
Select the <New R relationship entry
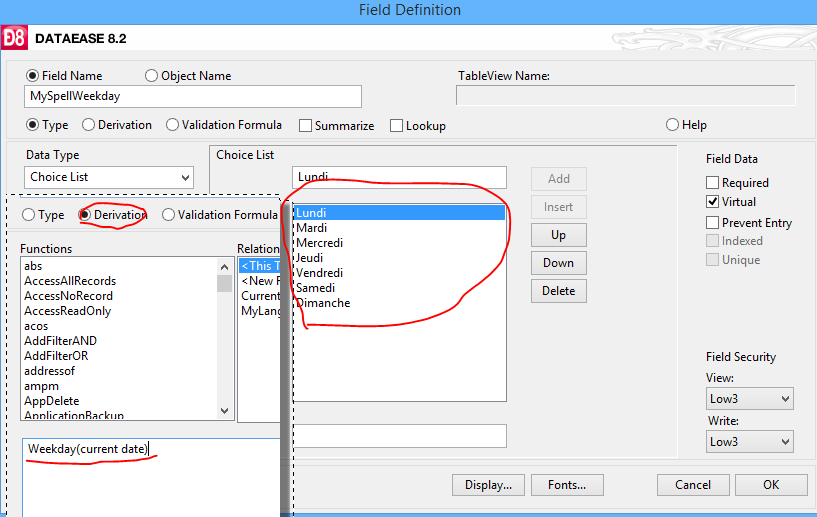coord(260,281)
